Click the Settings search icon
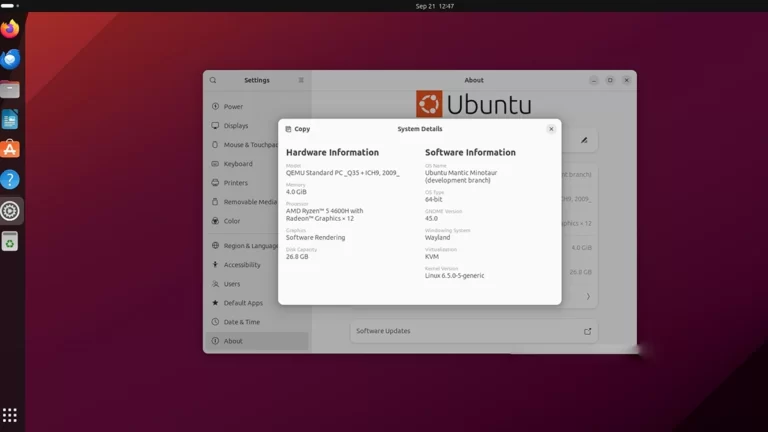 coord(213,80)
